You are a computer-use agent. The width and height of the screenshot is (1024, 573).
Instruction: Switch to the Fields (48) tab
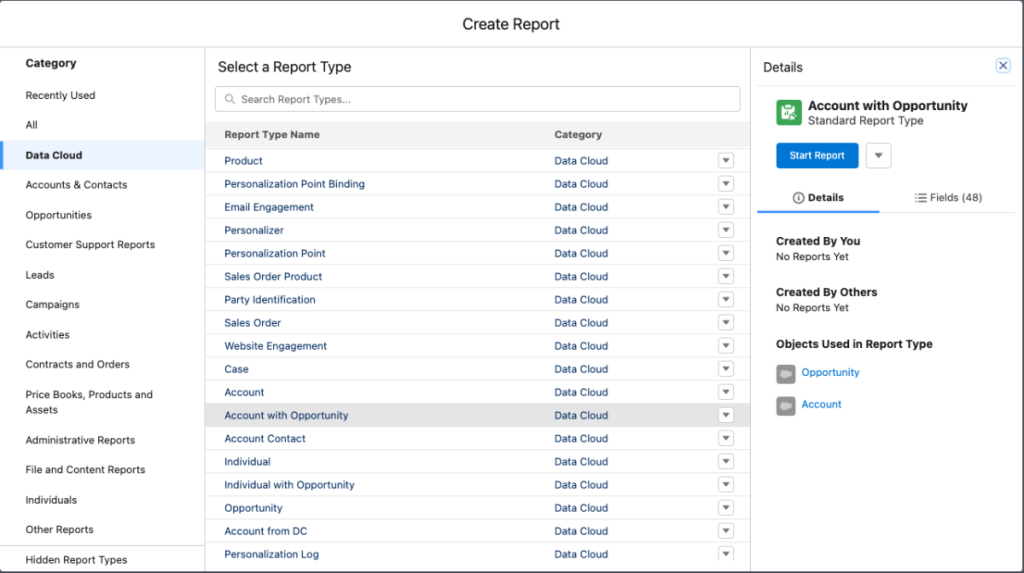pos(948,197)
